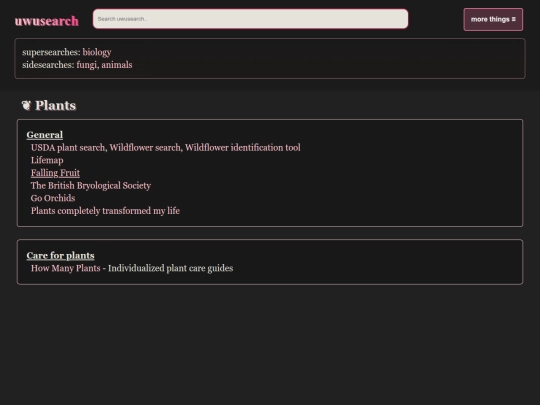Click the Plants page heading text
540x405 pixels.
pyautogui.click(x=55, y=105)
